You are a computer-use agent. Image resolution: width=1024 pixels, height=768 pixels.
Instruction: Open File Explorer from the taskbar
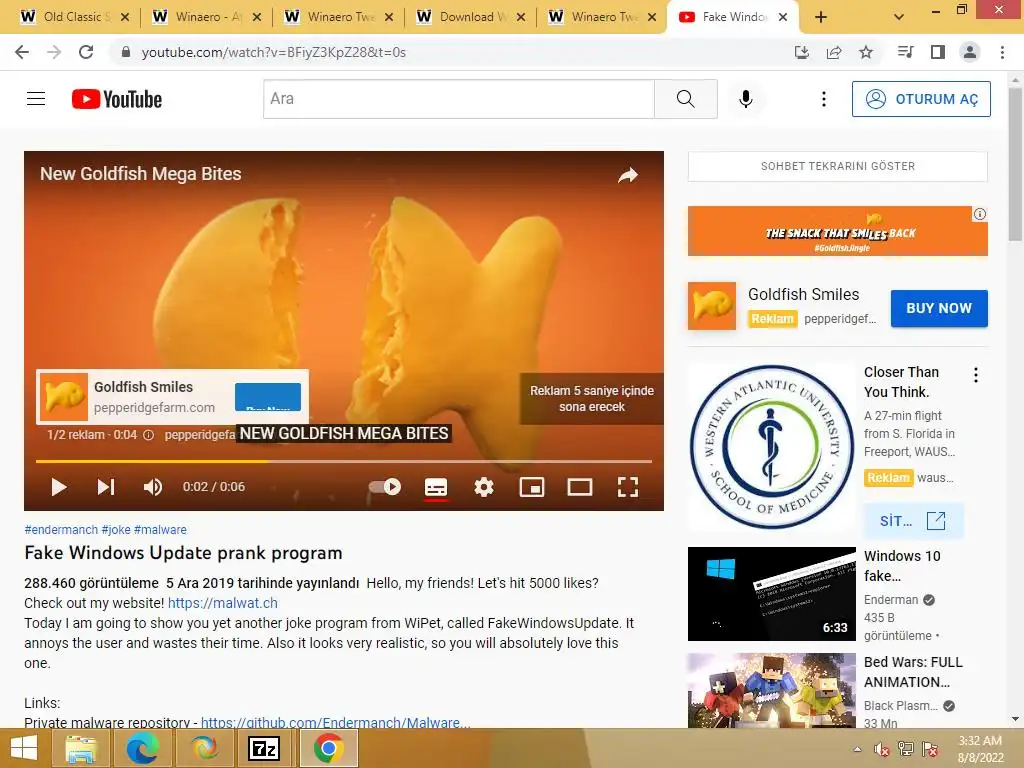click(x=81, y=748)
